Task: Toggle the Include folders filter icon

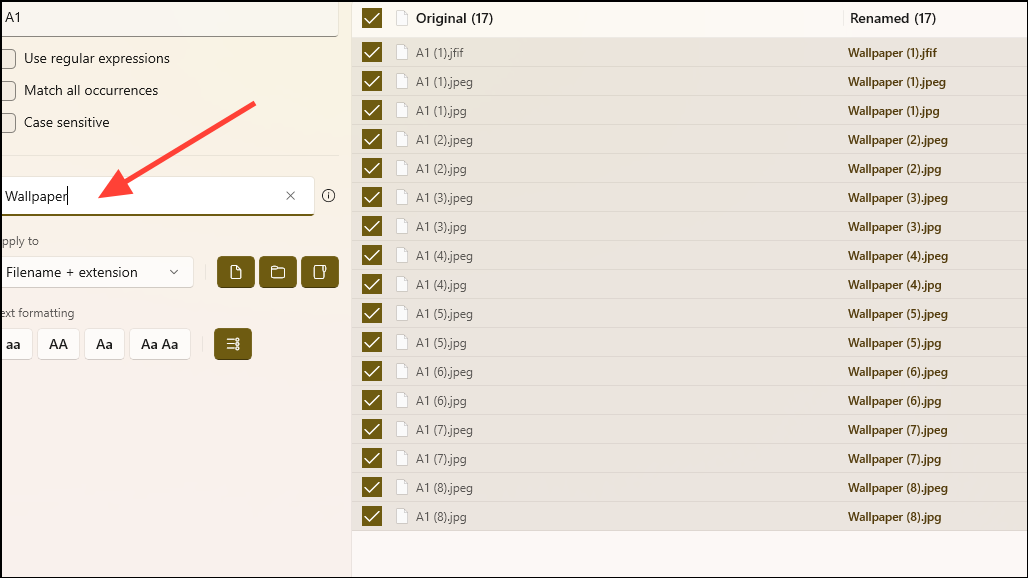Action: [277, 271]
